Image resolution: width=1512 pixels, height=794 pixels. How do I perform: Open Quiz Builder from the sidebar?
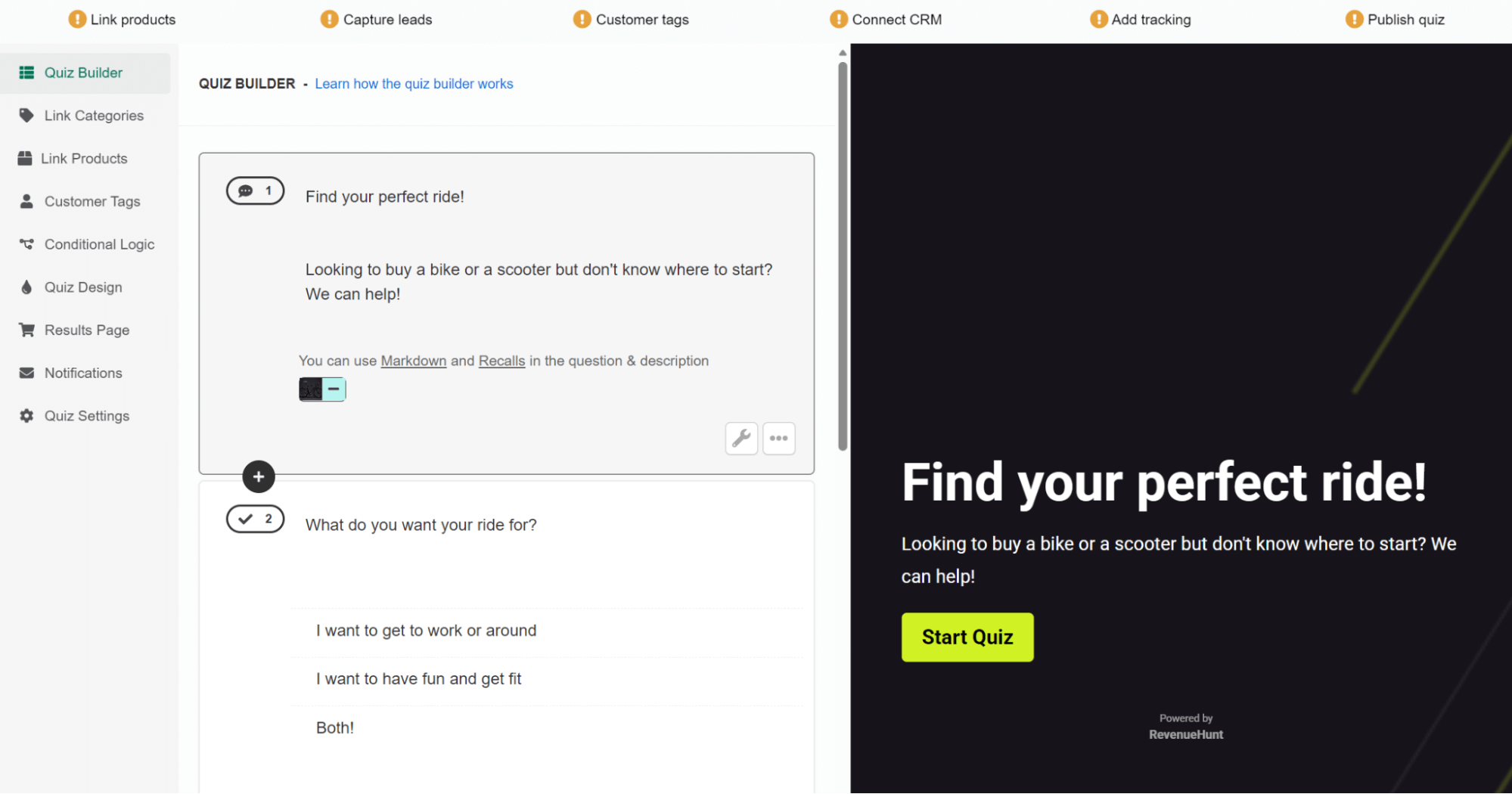click(x=26, y=73)
